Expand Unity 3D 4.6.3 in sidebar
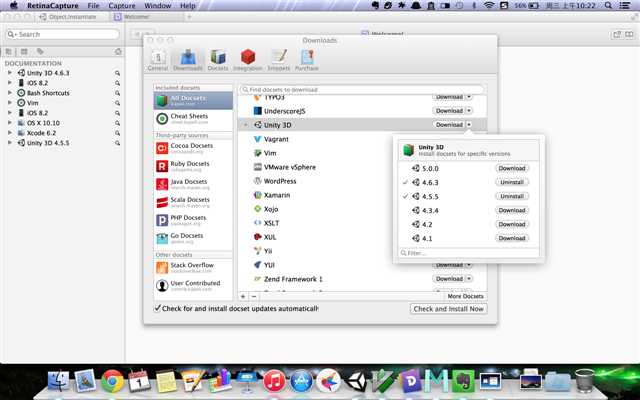Viewport: 640px width, 400px height. point(10,73)
